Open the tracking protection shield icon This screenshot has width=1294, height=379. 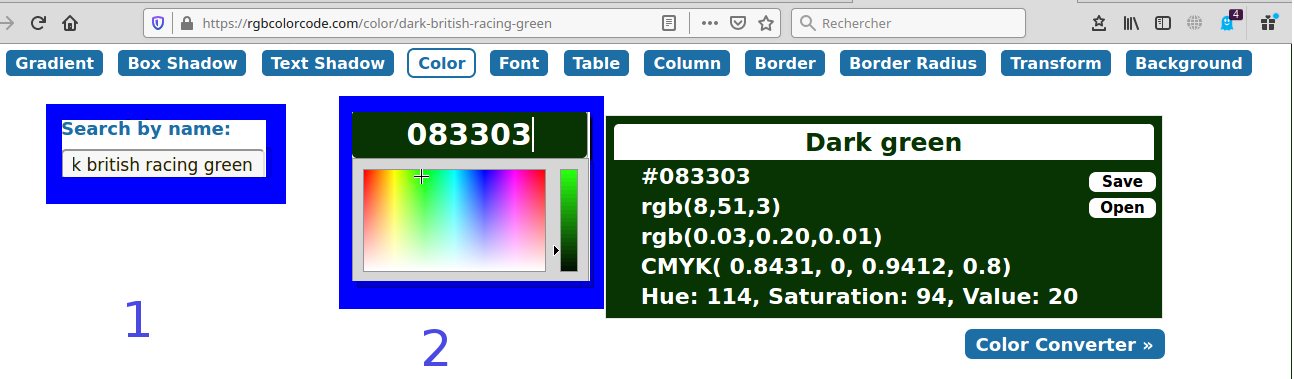158,22
